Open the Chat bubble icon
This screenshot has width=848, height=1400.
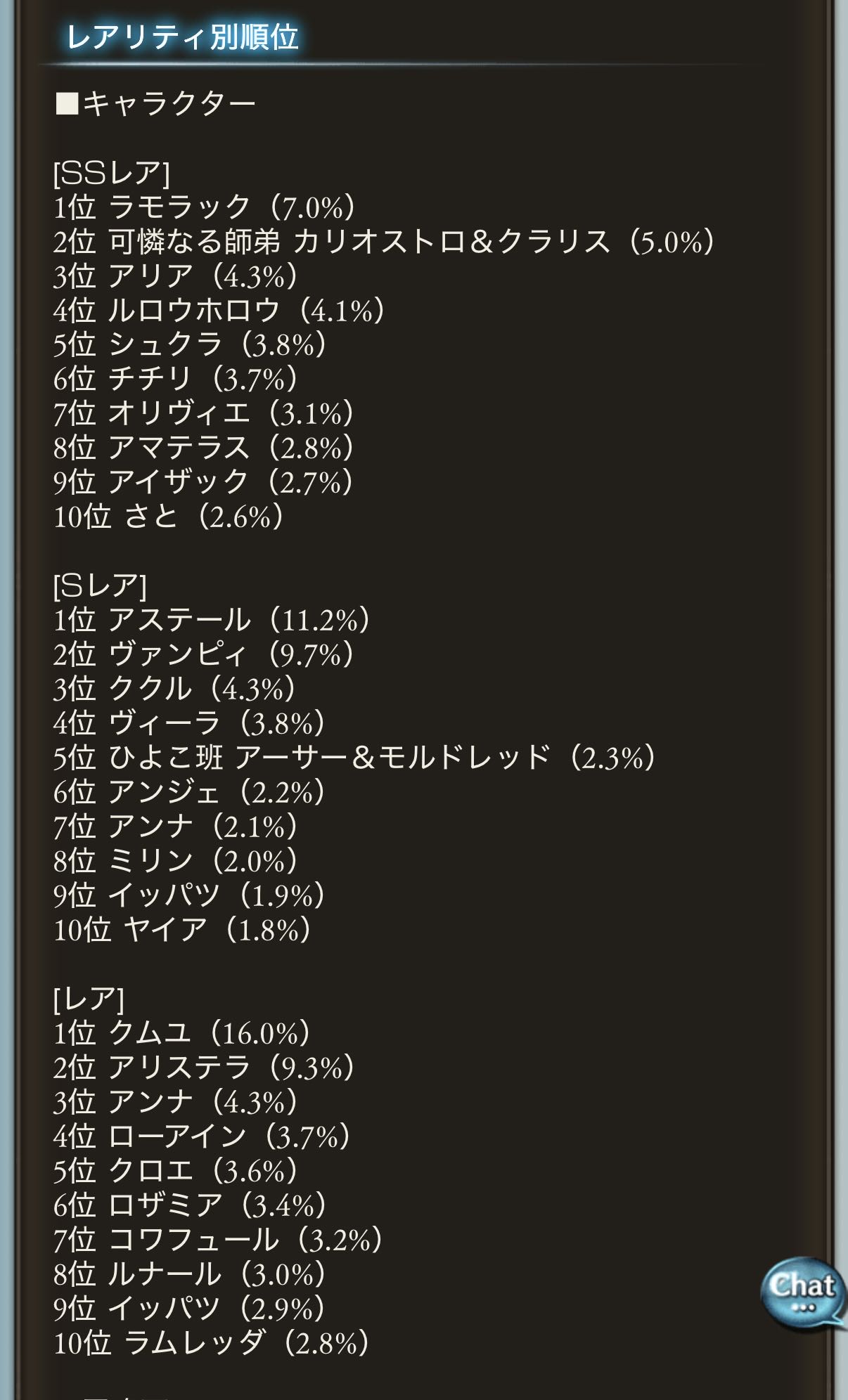coord(802,1294)
